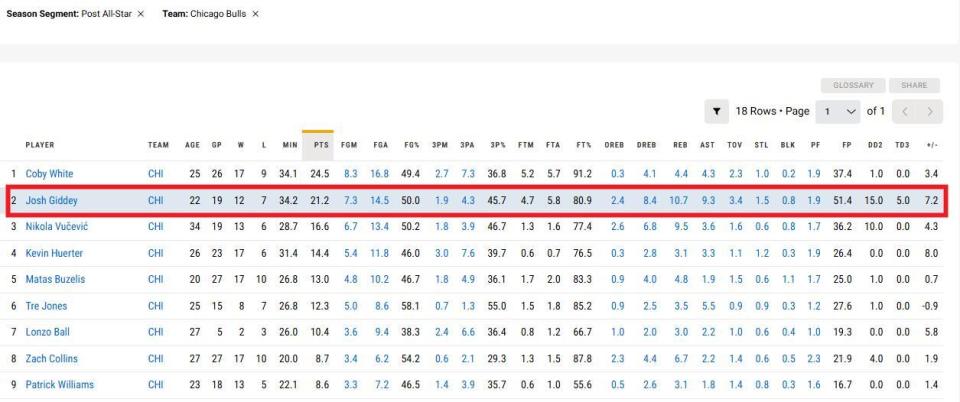
Task: Open Josh Giddey's player link
Action: coord(51,201)
